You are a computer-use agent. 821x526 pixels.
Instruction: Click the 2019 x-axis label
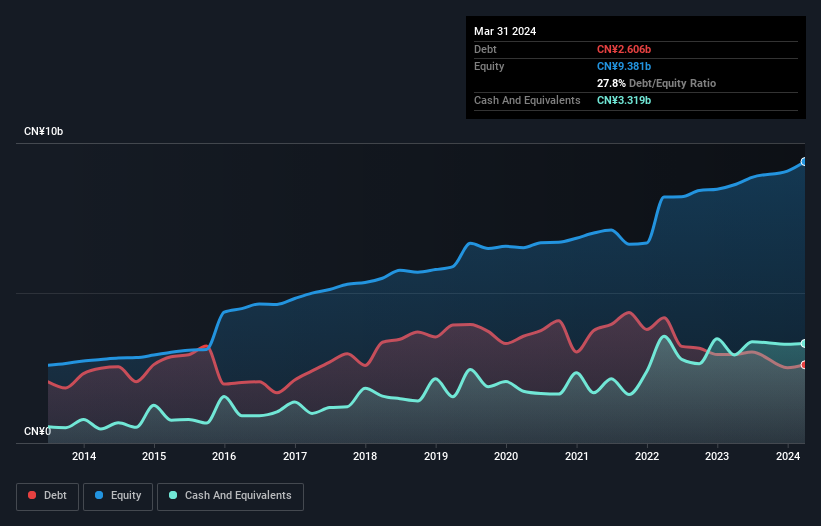click(x=436, y=456)
